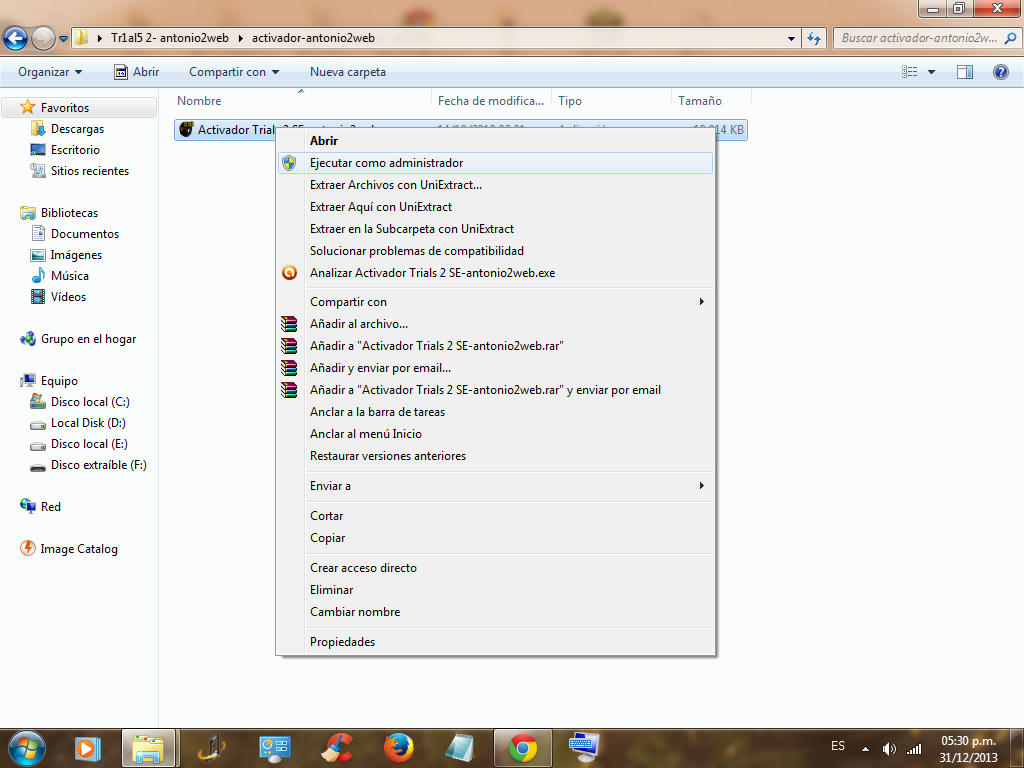Click the Buscar search field
The image size is (1024, 768).
coord(918,39)
